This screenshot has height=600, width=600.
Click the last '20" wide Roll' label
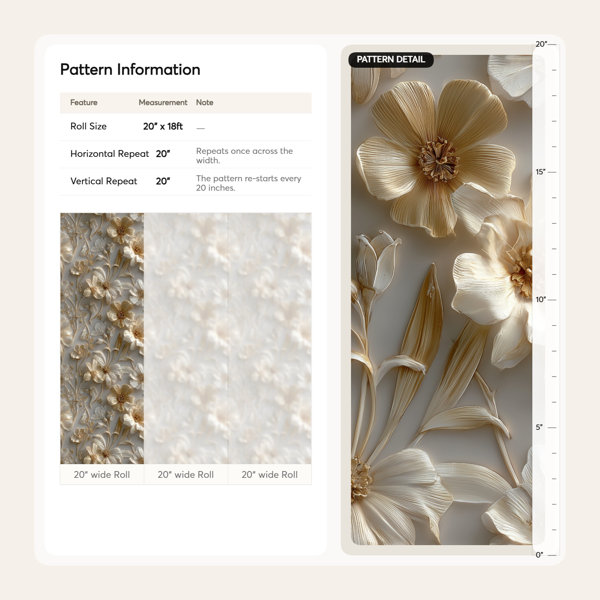coord(270,474)
